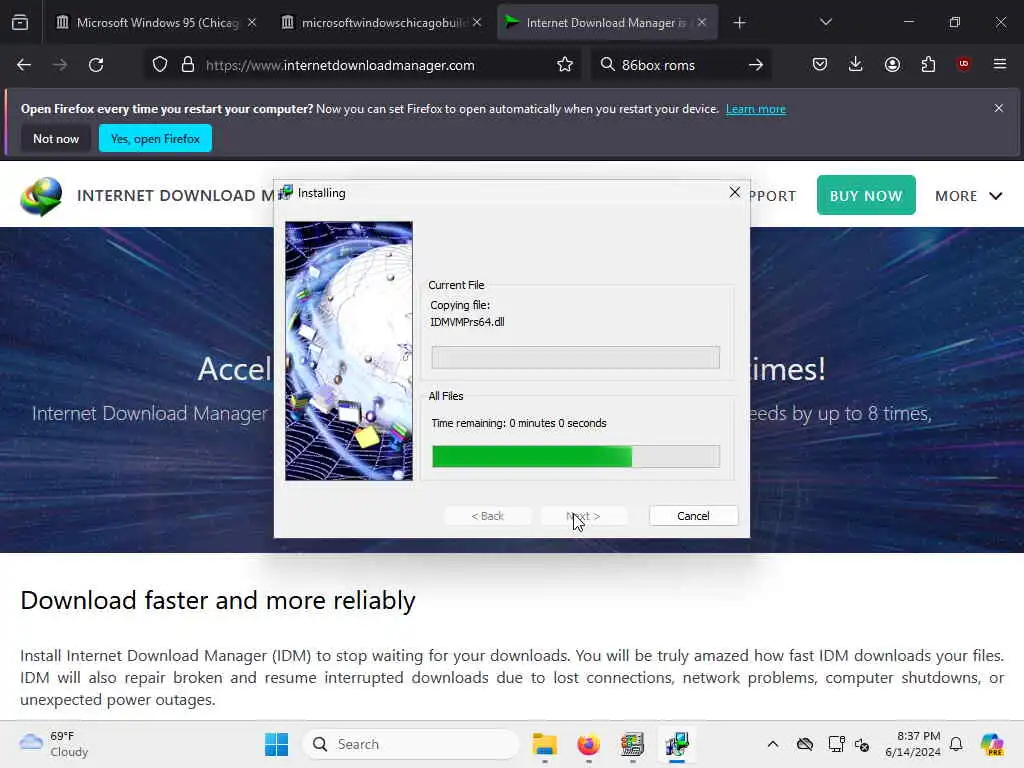Click the network status tray icon
This screenshot has height=768, width=1024.
(836, 744)
